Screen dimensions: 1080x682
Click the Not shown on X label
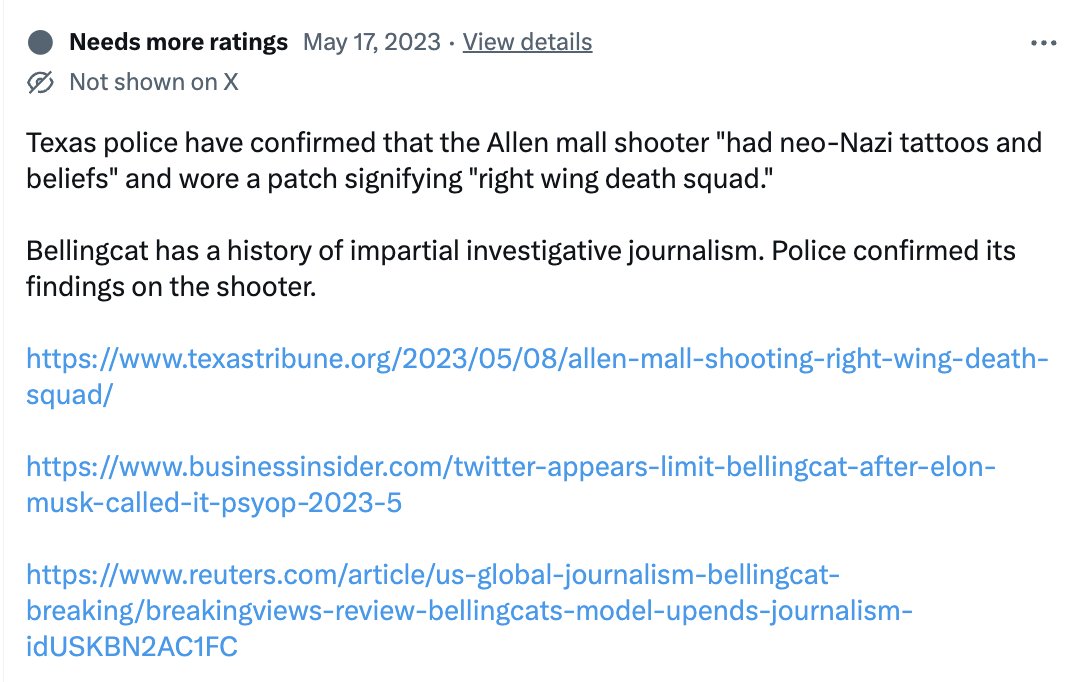tap(154, 82)
